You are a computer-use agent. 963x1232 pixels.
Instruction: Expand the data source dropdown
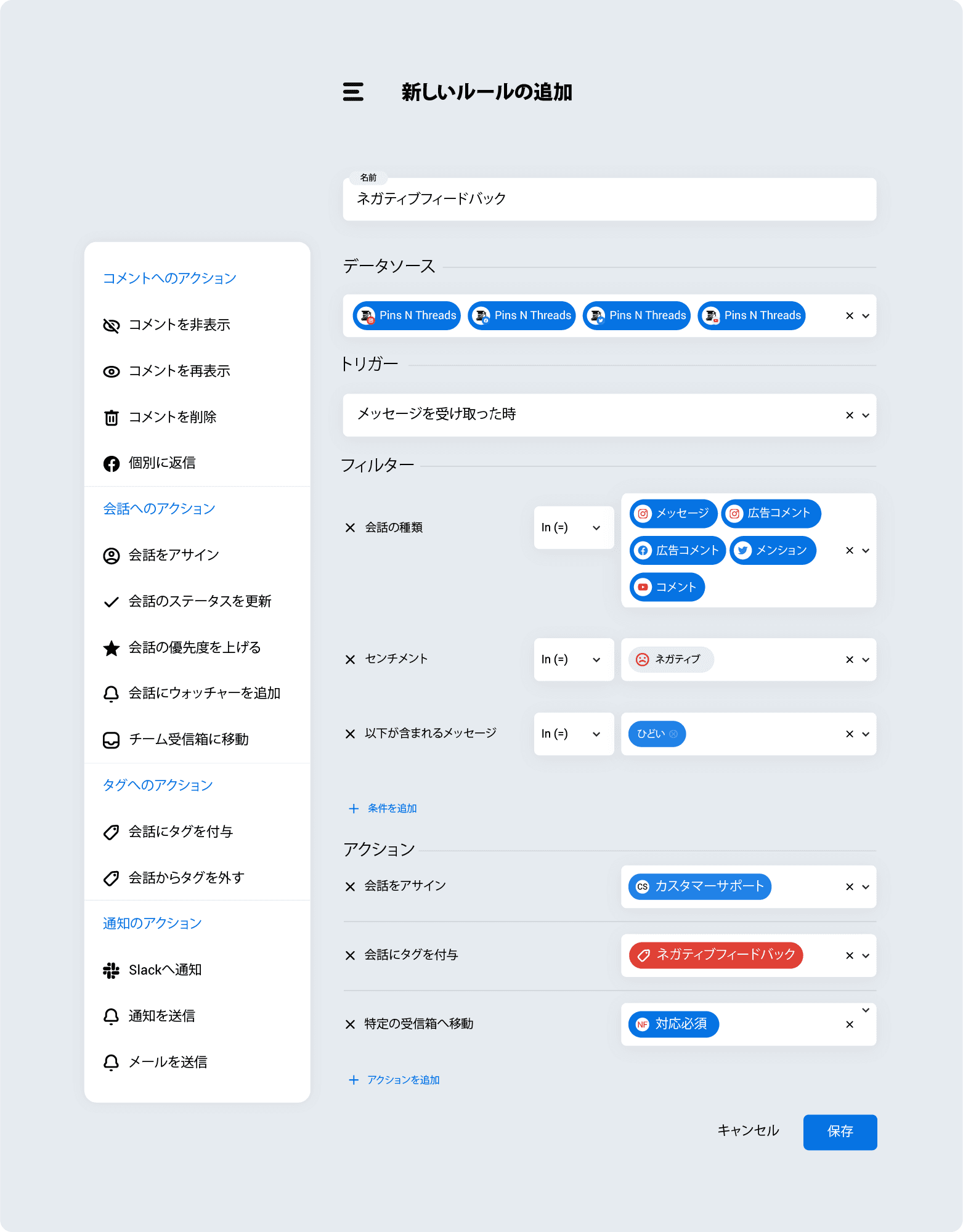click(x=866, y=316)
